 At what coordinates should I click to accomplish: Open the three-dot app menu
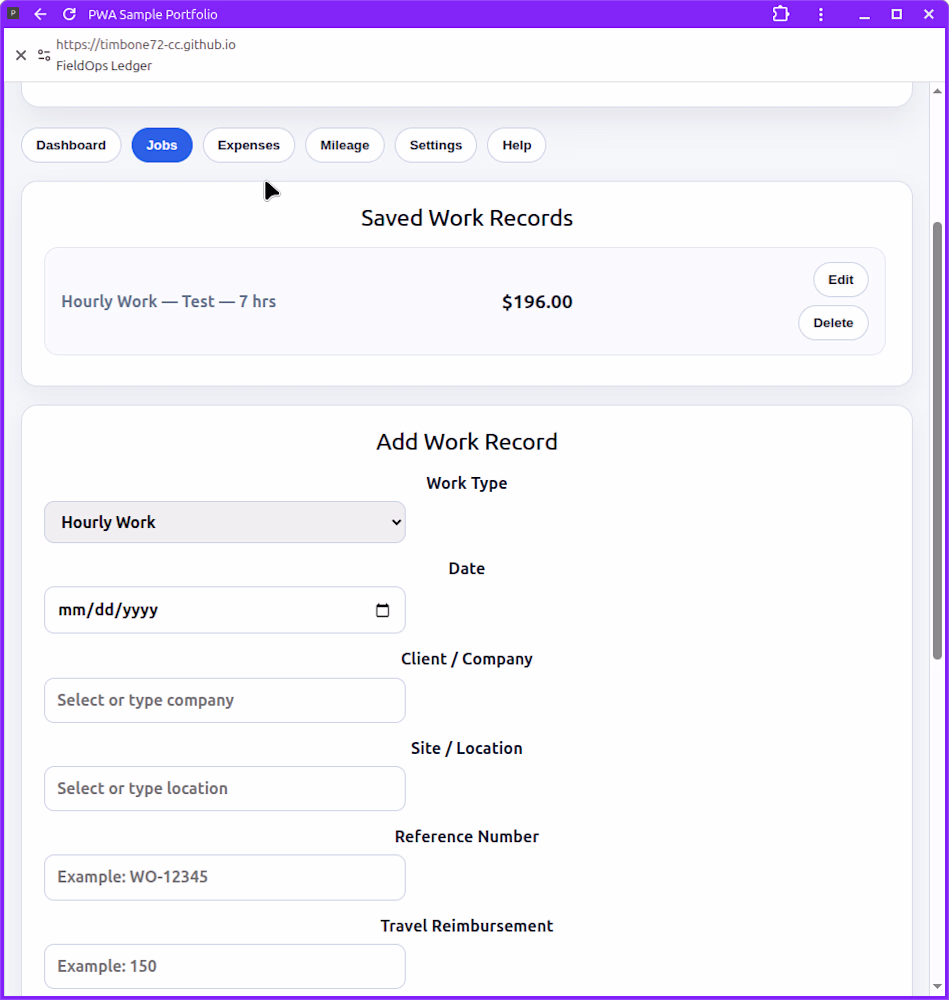pos(821,14)
